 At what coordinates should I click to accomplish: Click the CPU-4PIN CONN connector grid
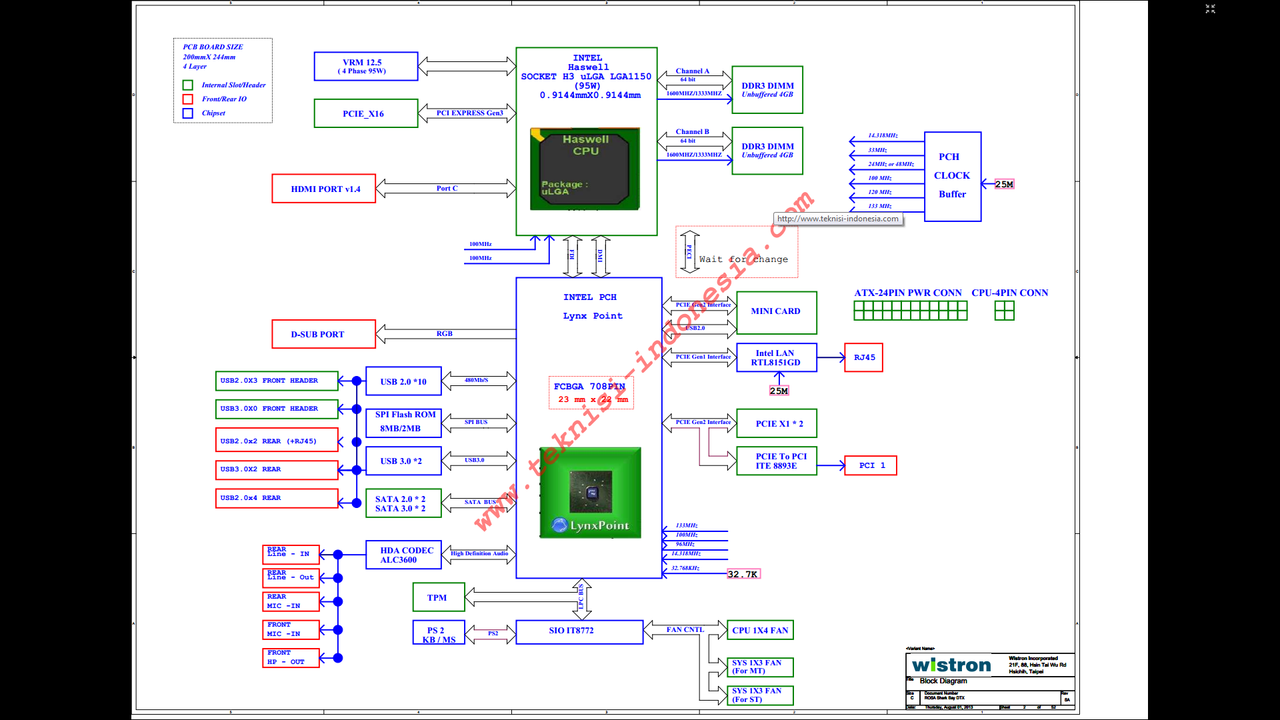(x=1004, y=311)
